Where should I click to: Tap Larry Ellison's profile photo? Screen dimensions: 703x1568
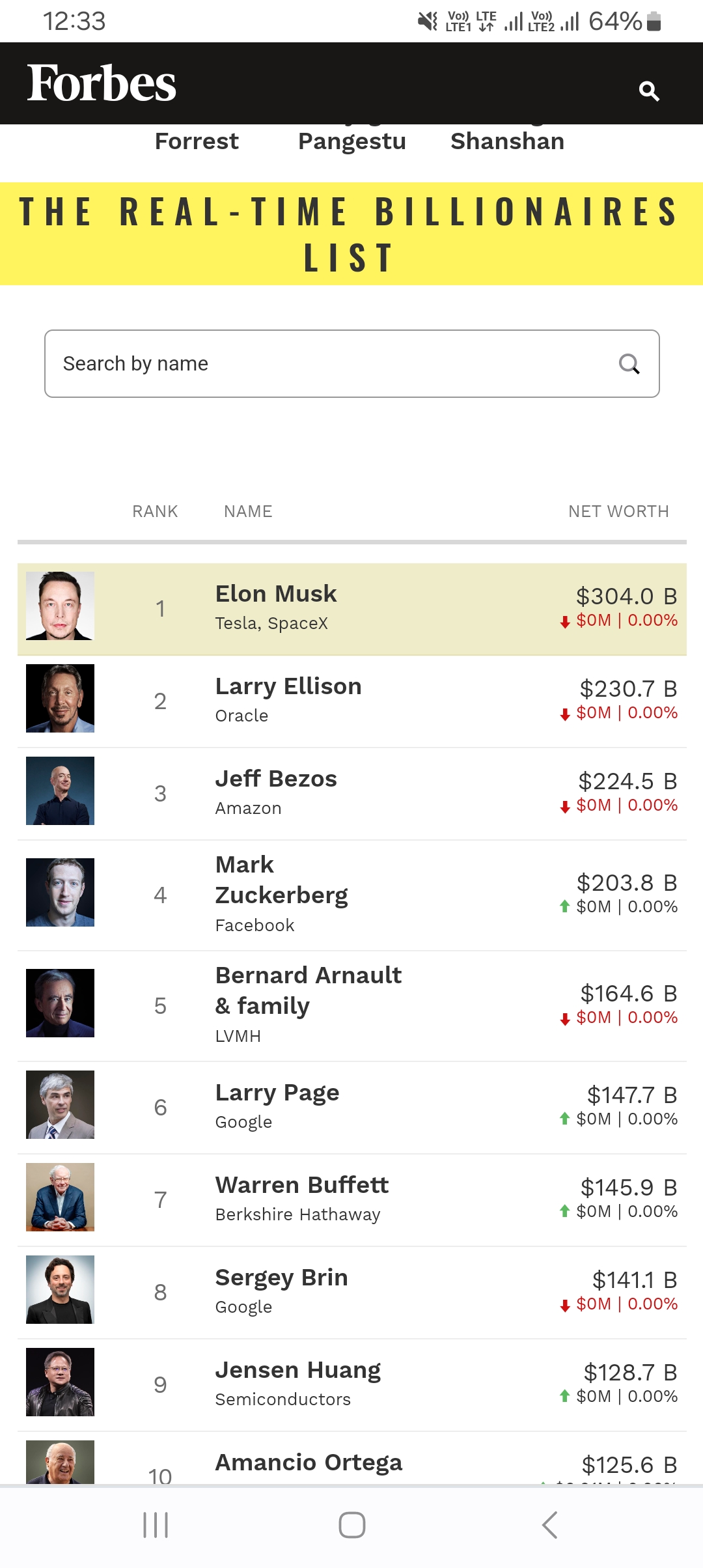[60, 698]
